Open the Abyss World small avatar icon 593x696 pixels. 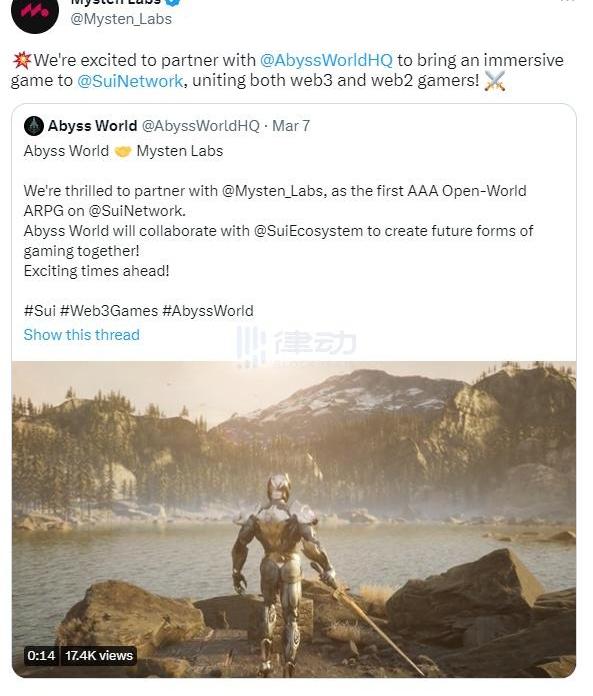pos(34,126)
